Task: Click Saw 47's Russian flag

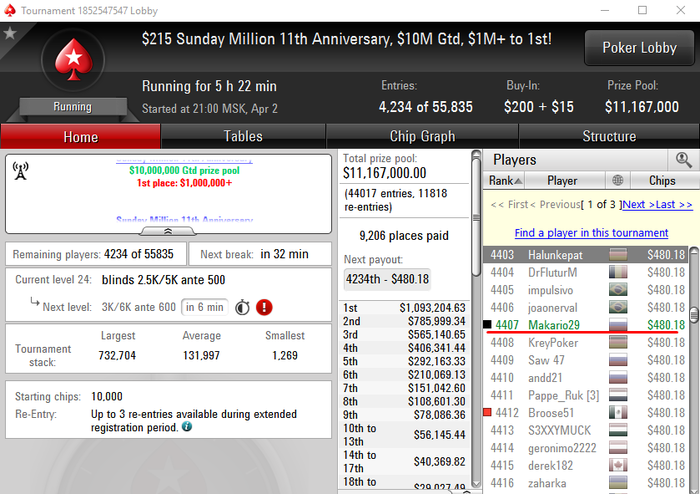Action: [618, 360]
